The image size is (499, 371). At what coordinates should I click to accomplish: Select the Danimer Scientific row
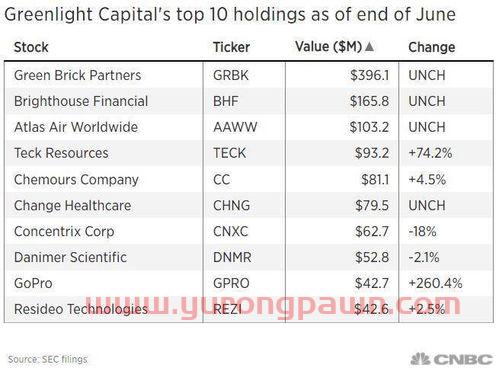click(x=249, y=257)
